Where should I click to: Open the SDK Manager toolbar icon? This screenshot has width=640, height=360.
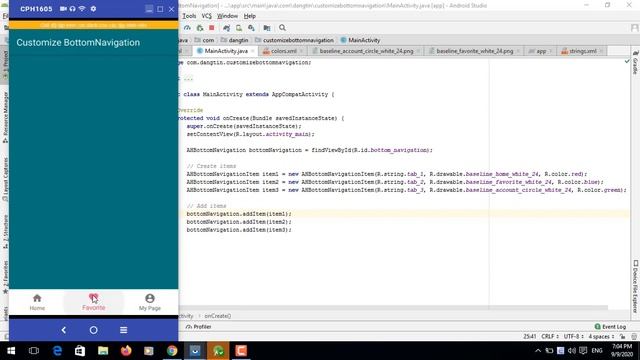[x=251, y=28]
